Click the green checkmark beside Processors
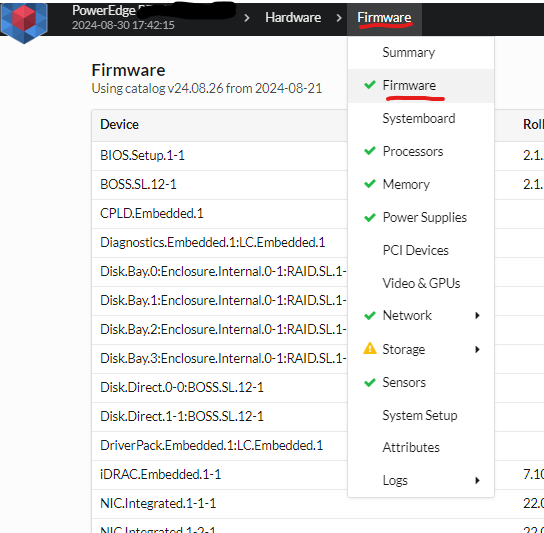The width and height of the screenshot is (544, 533). (370, 151)
